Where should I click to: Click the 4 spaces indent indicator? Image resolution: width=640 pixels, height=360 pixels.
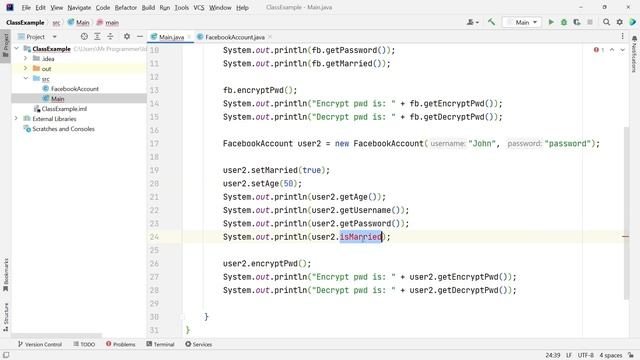(x=611, y=355)
